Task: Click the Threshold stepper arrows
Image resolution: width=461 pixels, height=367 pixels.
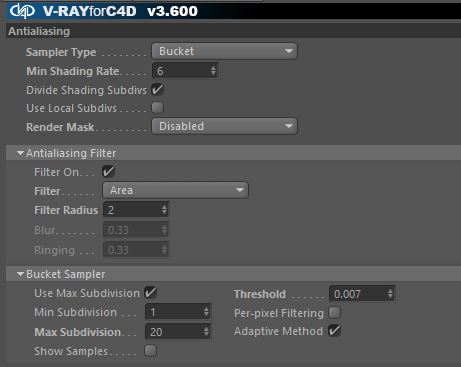Action: [x=390, y=294]
